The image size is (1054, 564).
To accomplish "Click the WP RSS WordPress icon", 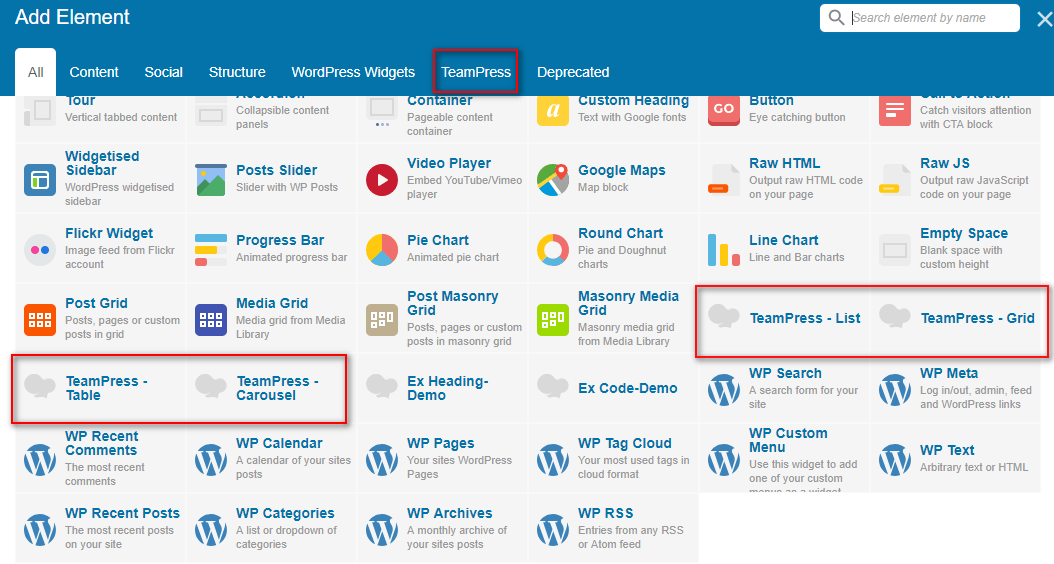I will click(x=553, y=529).
